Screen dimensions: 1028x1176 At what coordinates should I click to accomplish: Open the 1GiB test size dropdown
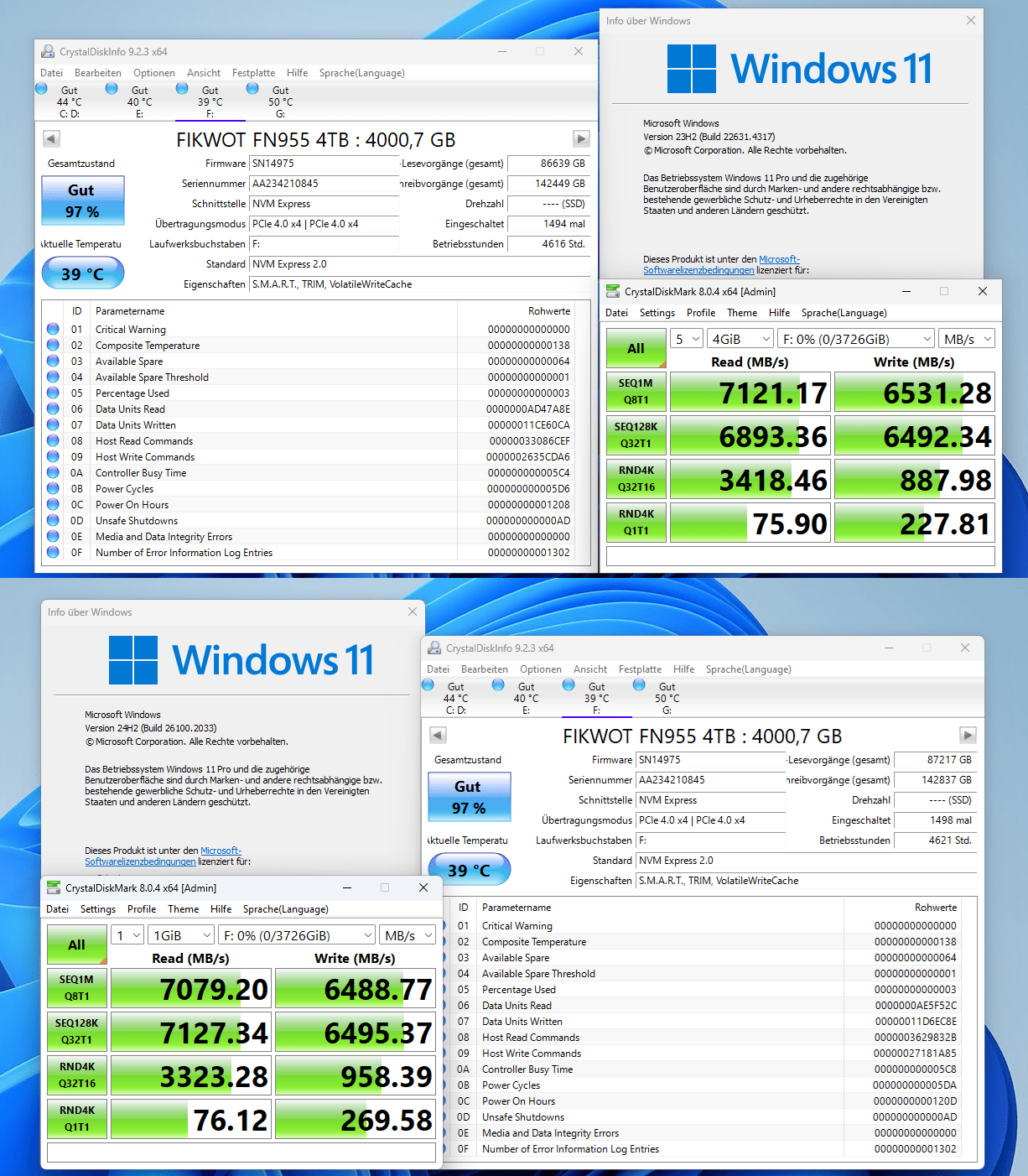182,935
